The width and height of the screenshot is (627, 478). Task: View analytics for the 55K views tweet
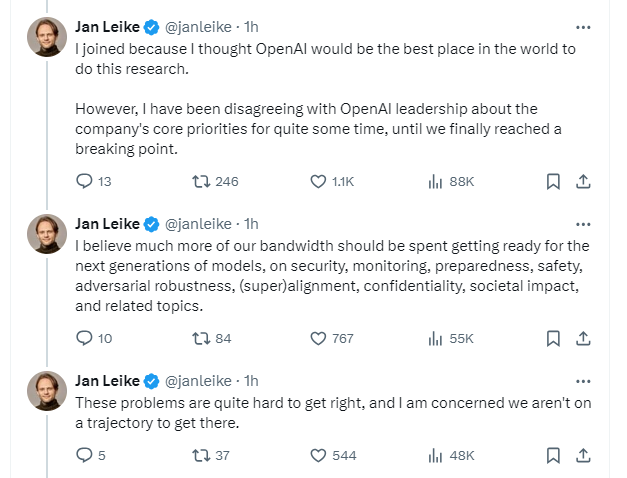[436, 338]
